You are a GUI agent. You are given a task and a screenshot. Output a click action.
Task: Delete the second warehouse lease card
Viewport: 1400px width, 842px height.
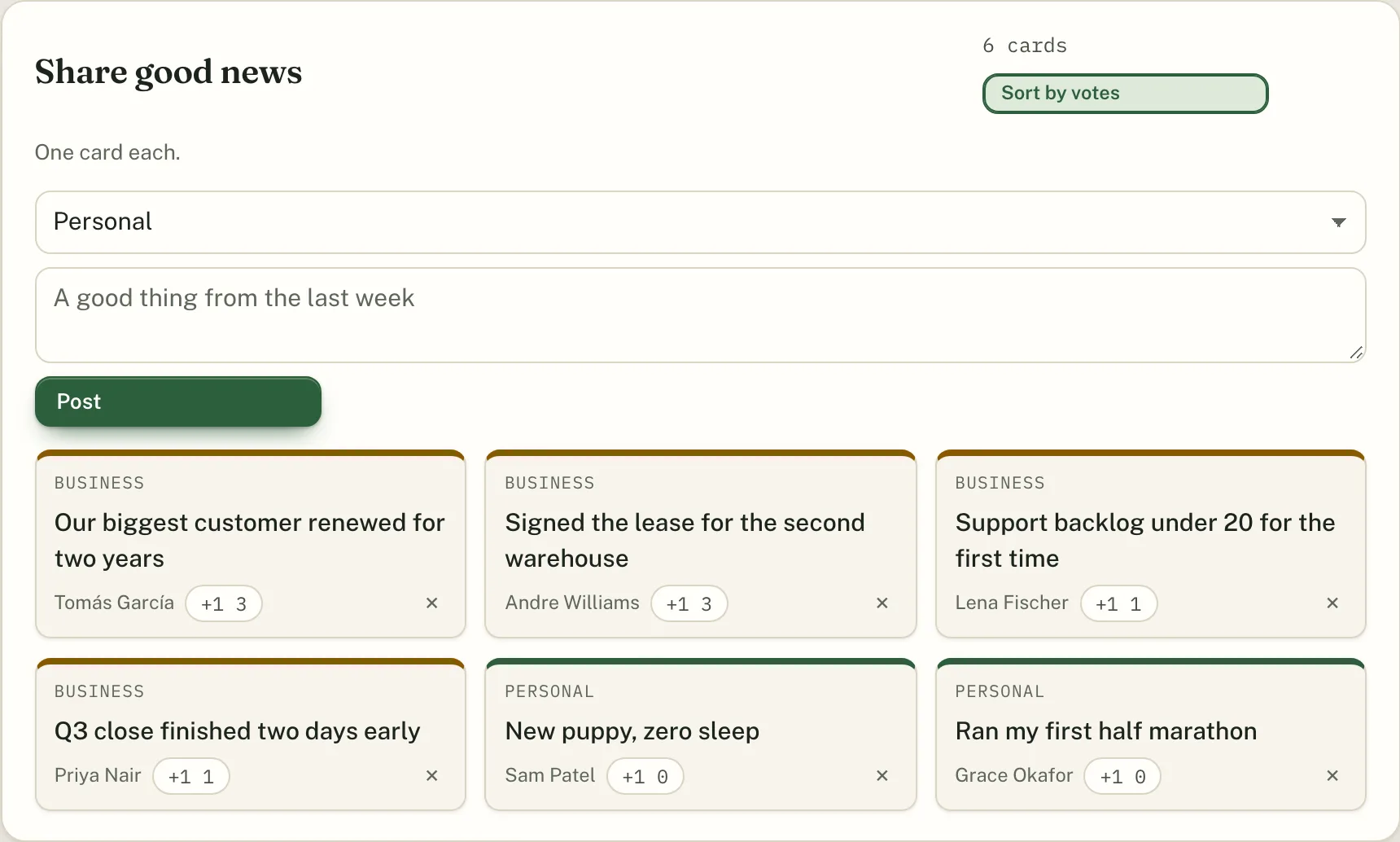[882, 603]
